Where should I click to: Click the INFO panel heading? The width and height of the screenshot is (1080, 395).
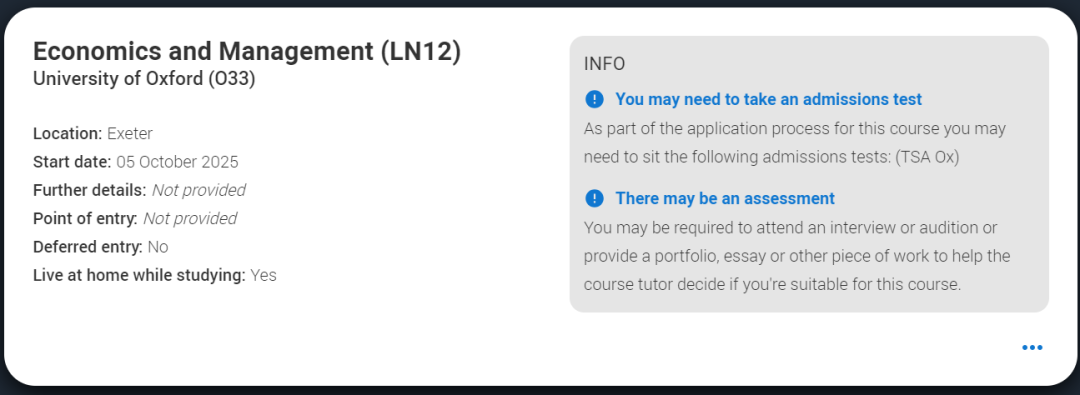tap(604, 64)
